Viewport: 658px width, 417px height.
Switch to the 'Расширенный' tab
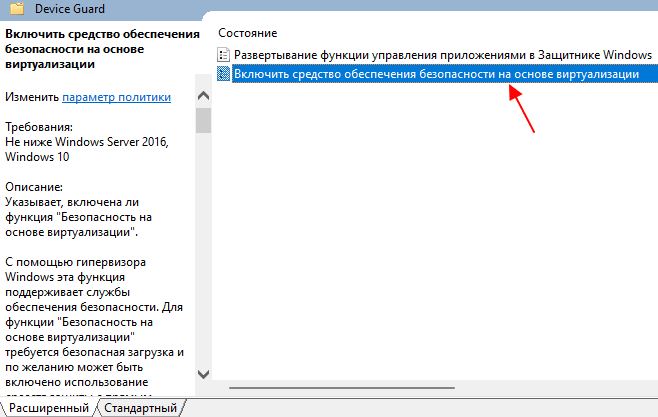(x=49, y=408)
